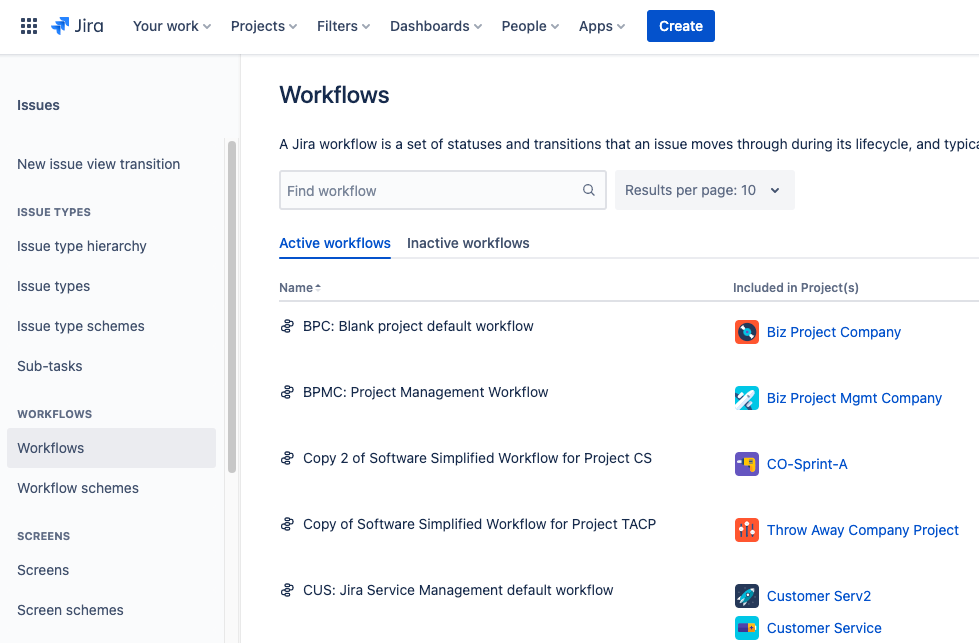The height and width of the screenshot is (643, 979).
Task: Open Screen schemes page
Action: click(71, 611)
